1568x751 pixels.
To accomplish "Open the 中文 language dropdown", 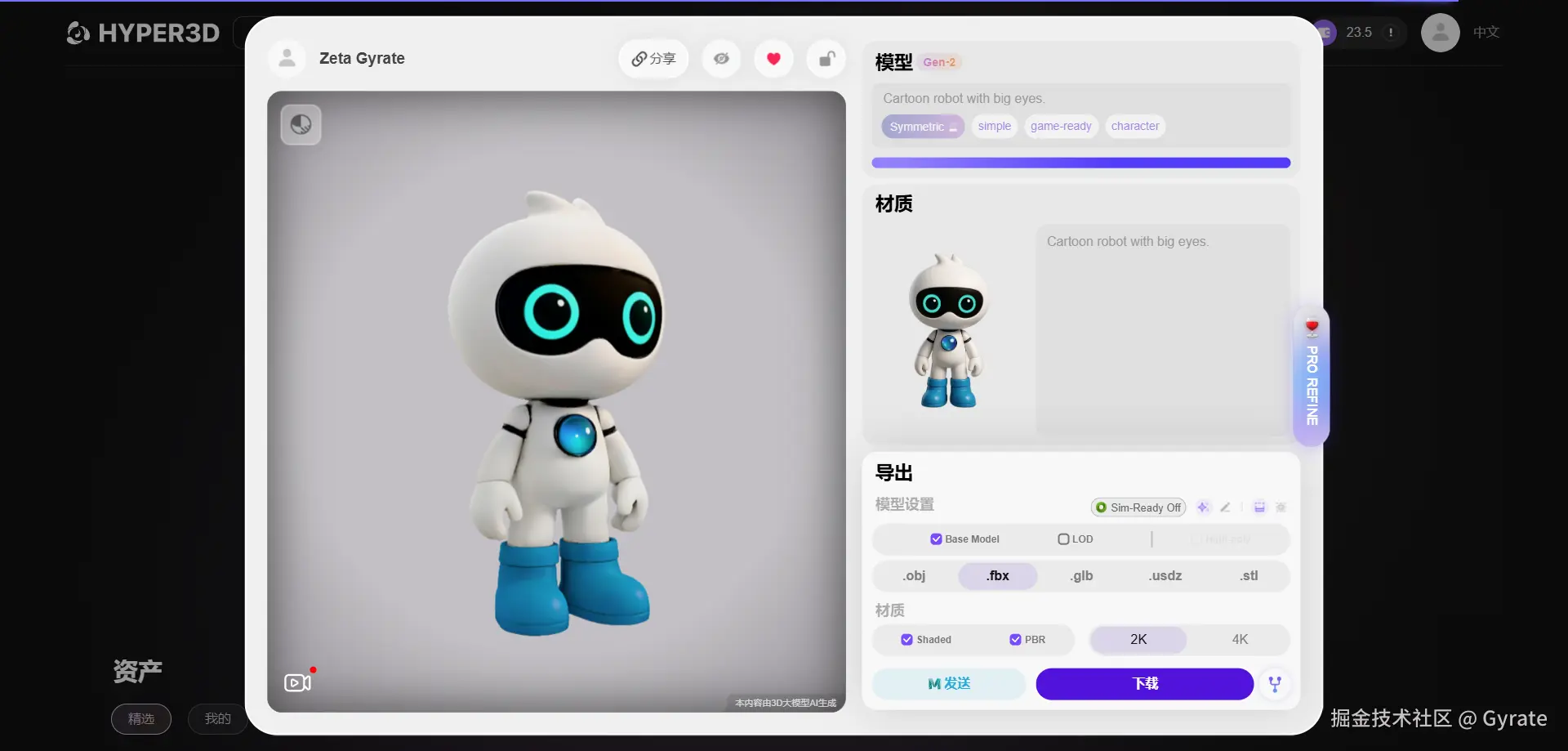I will click(x=1485, y=33).
